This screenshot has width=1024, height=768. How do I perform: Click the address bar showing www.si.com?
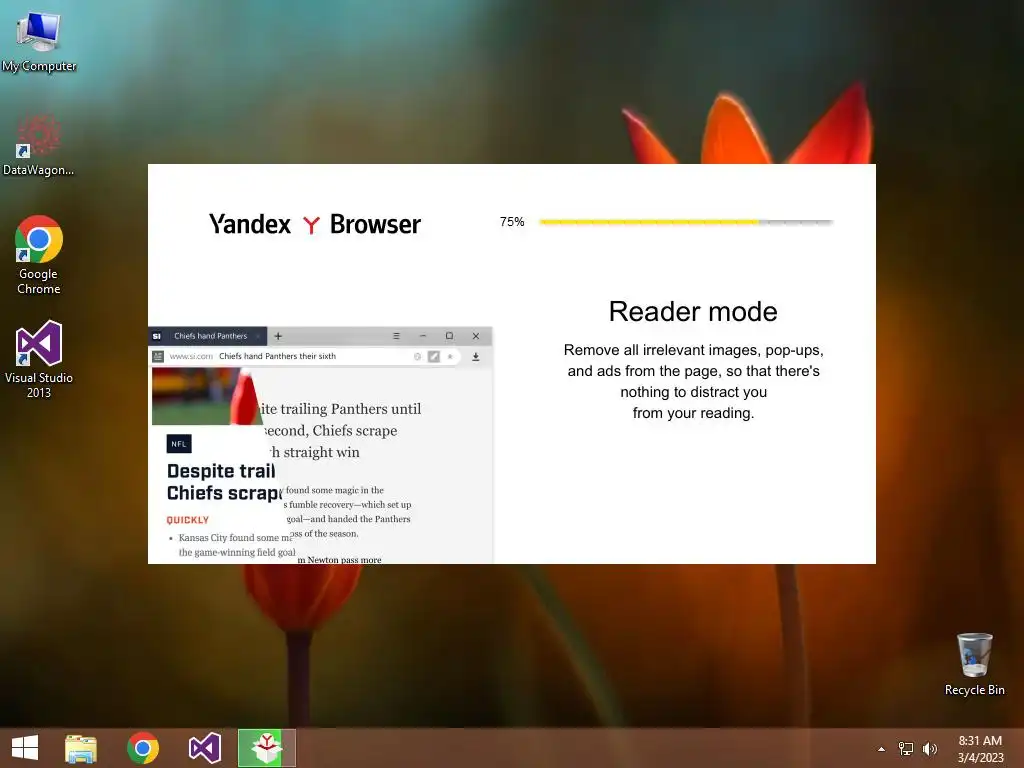click(x=306, y=357)
